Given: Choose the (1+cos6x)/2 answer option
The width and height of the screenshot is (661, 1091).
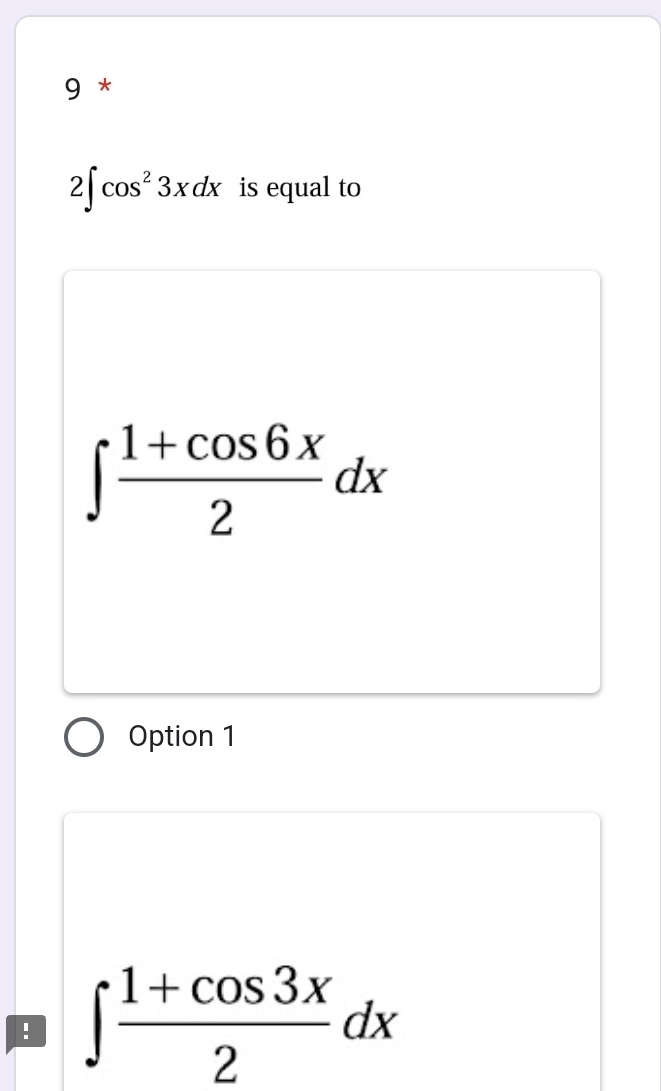Looking at the screenshot, I should 331,480.
